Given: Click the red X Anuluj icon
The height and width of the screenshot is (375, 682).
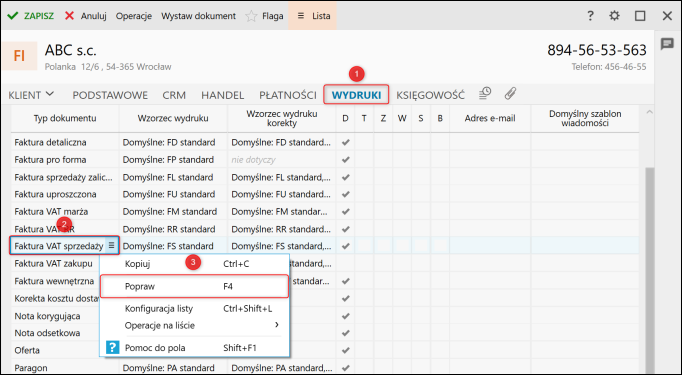Looking at the screenshot, I should [x=69, y=16].
